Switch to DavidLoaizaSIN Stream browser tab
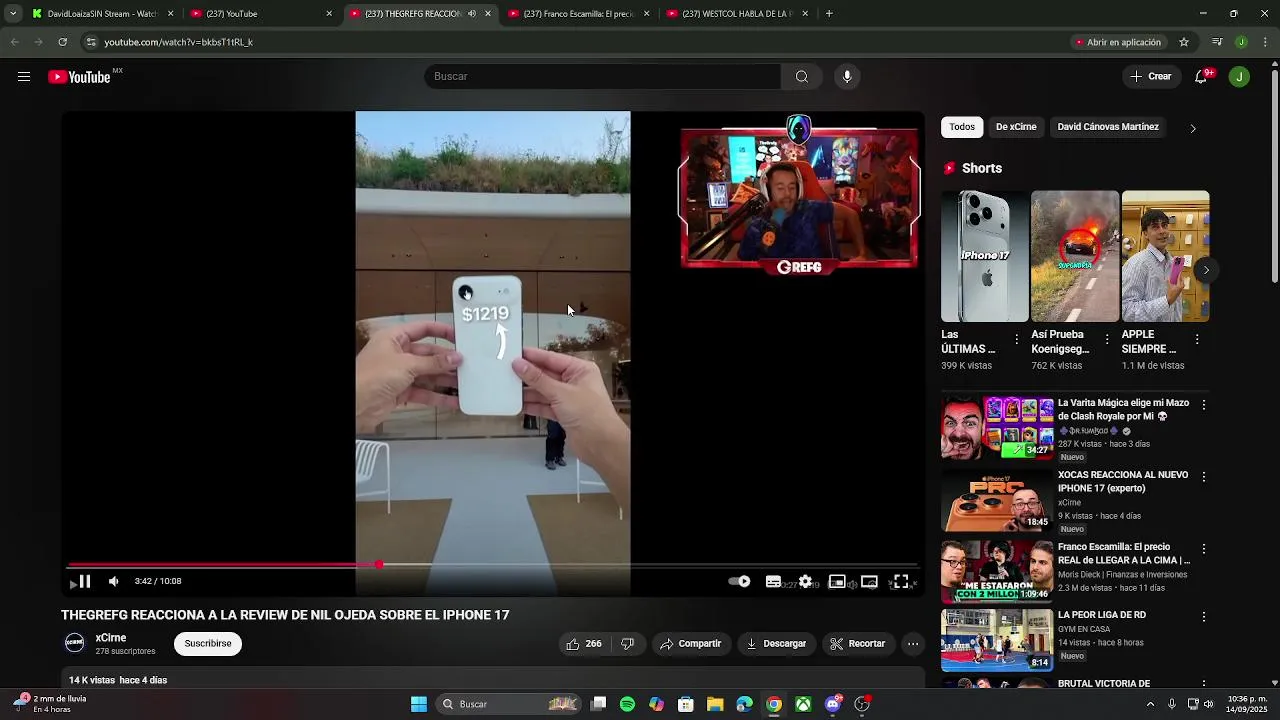The image size is (1280, 720). tap(103, 14)
